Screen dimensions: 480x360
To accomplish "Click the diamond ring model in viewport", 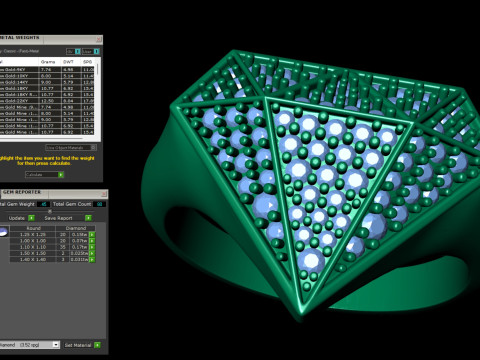I will point(310,187).
